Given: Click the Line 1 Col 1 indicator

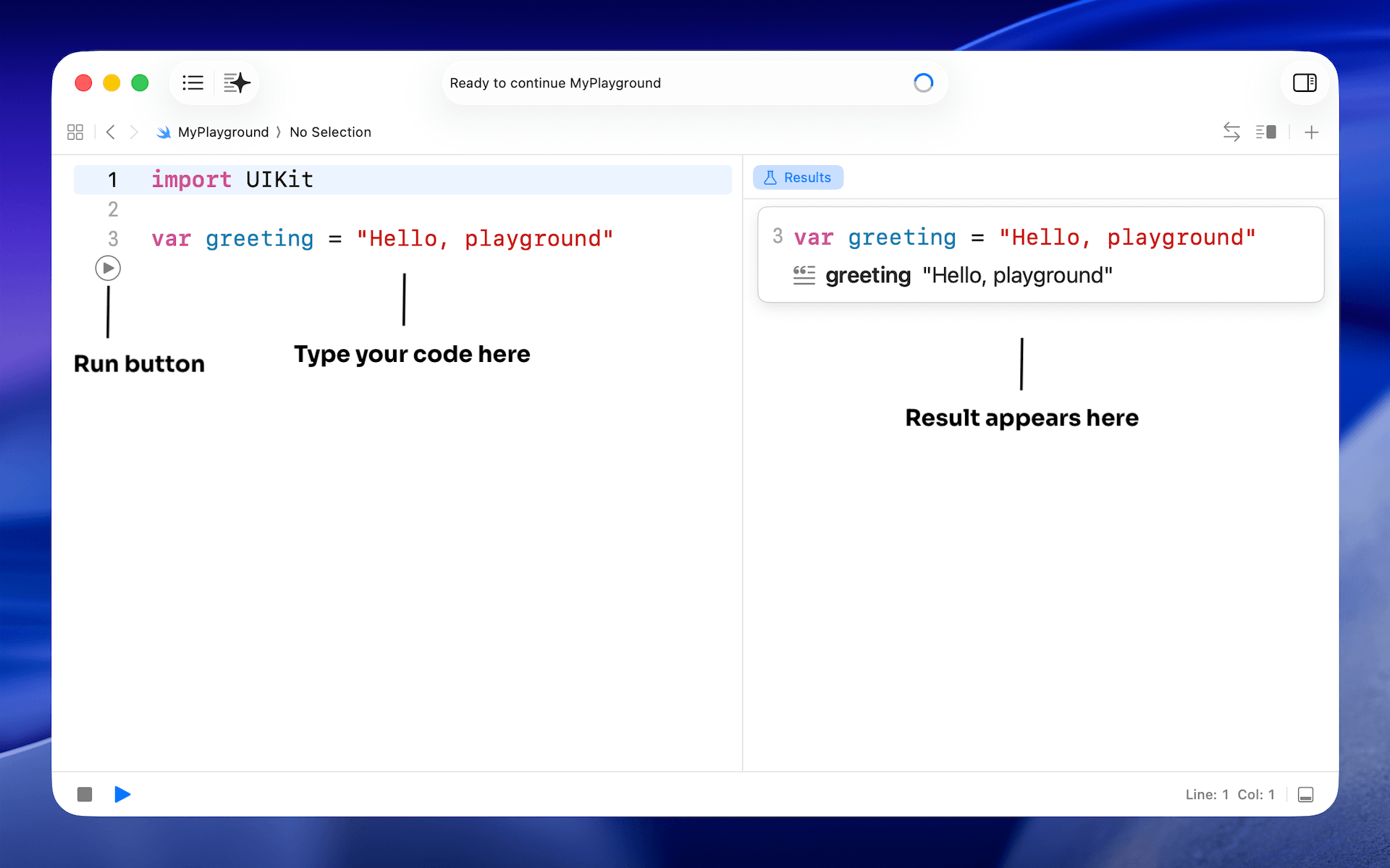Looking at the screenshot, I should tap(1229, 794).
